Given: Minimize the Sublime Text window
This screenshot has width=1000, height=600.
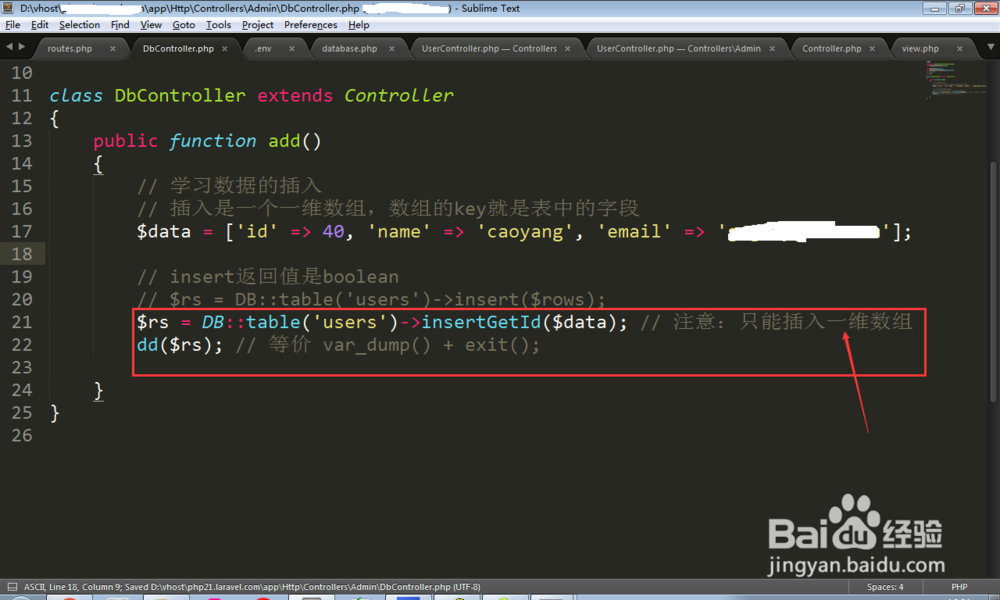Looking at the screenshot, I should point(935,8).
